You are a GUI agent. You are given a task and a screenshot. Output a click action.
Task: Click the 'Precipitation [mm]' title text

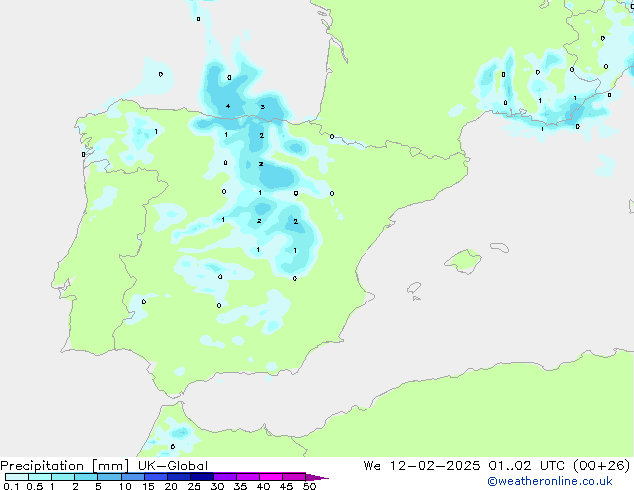pyautogui.click(x=65, y=466)
